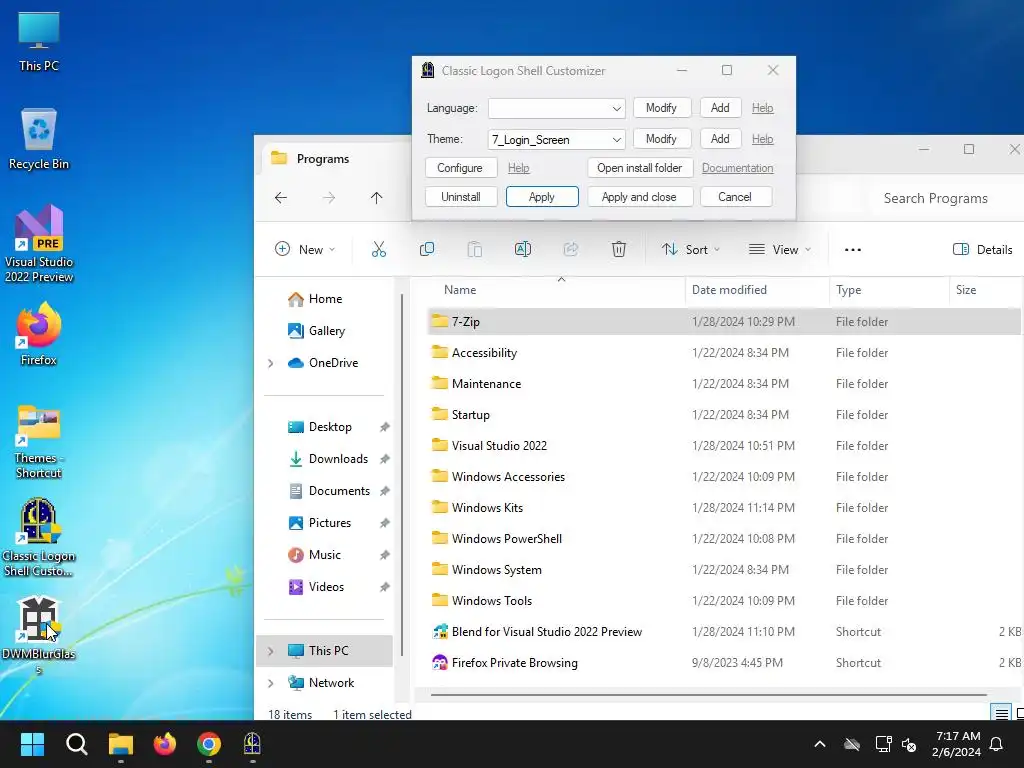
Task: Select DWMBlurGlass desktop shortcut
Action: [x=39, y=635]
